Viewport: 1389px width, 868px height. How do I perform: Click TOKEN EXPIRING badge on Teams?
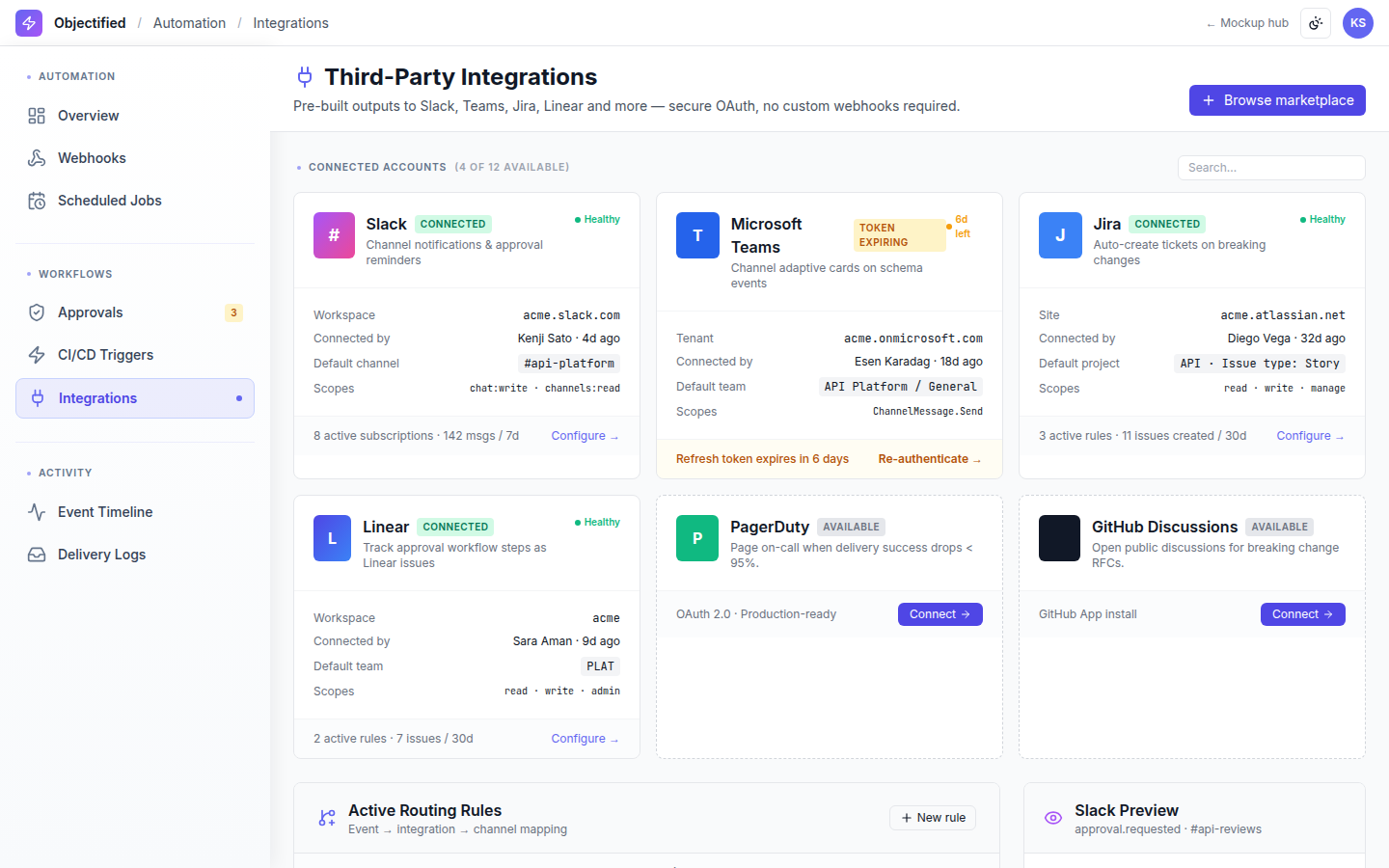point(899,235)
